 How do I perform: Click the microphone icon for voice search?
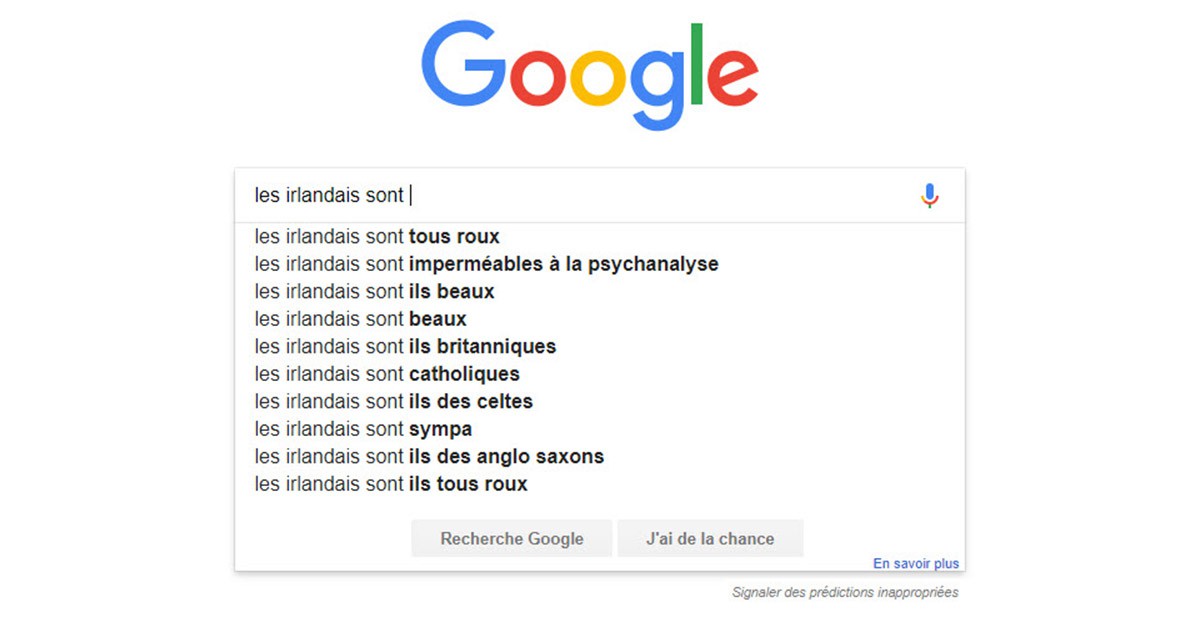tap(928, 195)
